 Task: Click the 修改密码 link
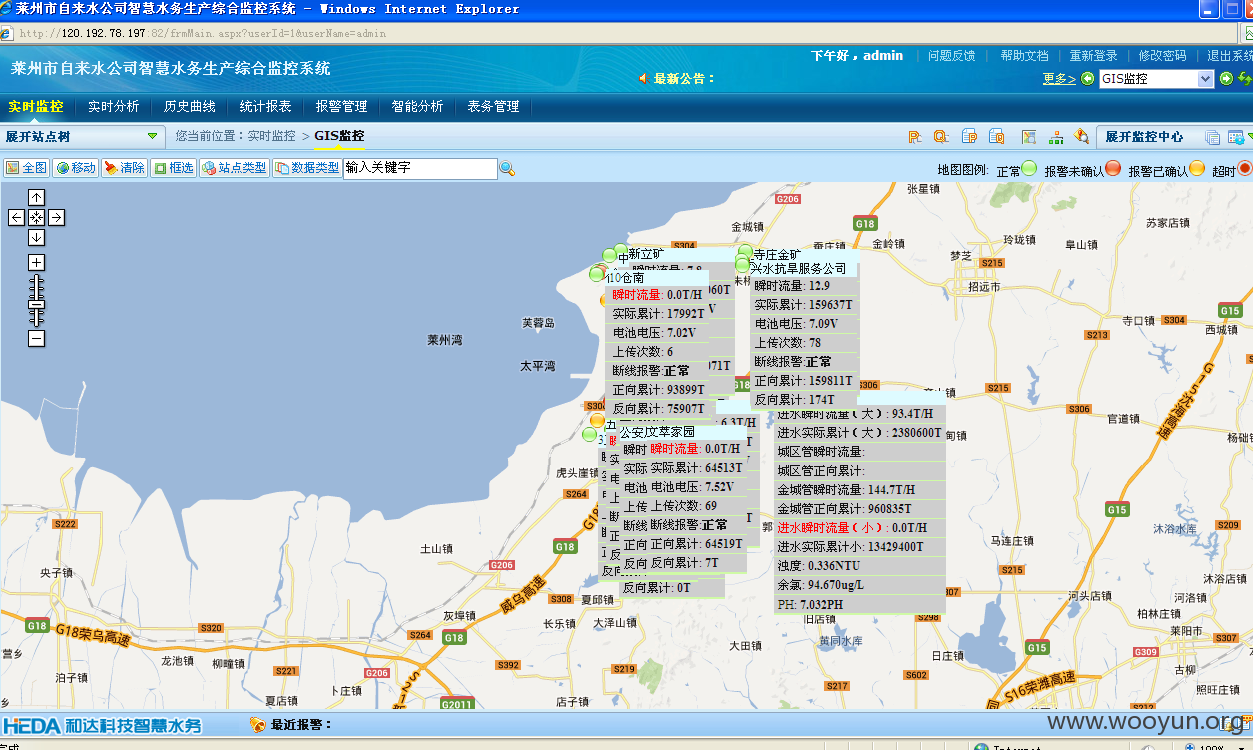(1162, 56)
